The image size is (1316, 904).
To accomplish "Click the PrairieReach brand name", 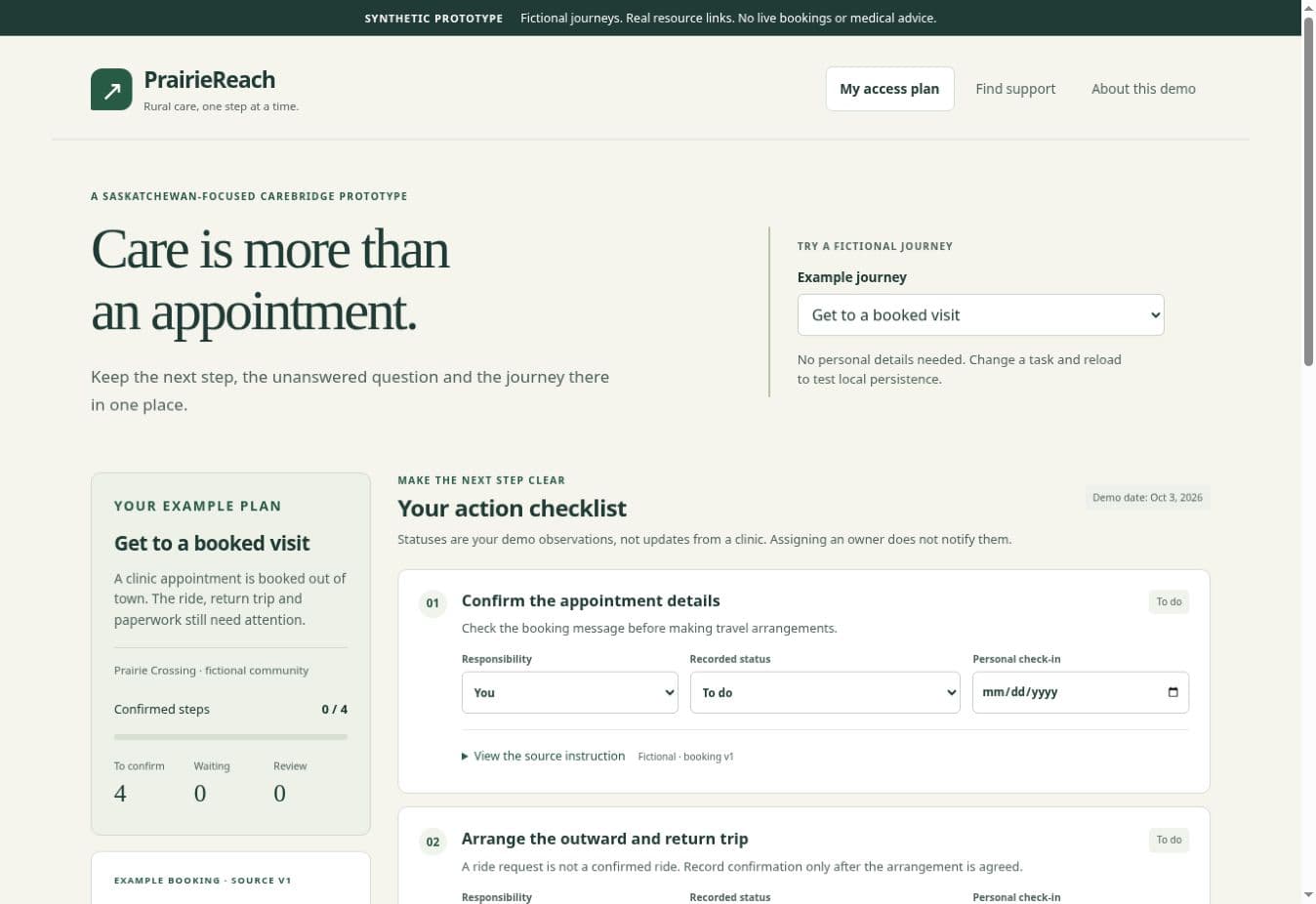I will [x=210, y=80].
